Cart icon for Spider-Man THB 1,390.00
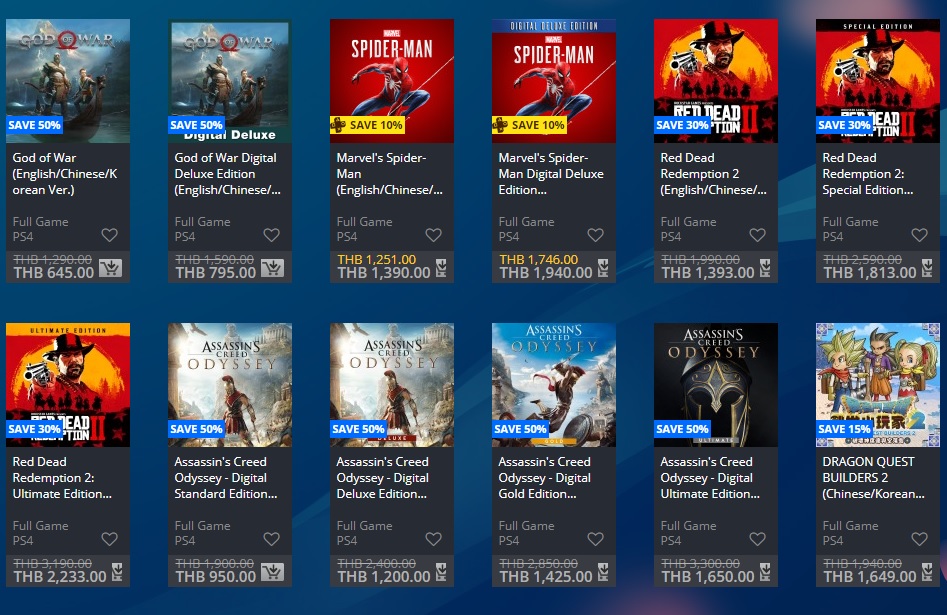This screenshot has height=615, width=947. tap(441, 268)
